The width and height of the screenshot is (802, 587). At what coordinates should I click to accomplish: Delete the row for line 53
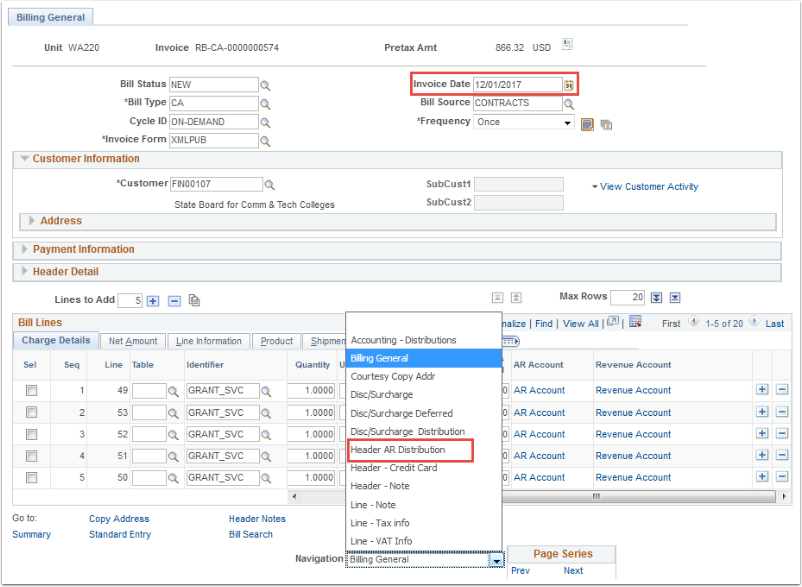[782, 412]
